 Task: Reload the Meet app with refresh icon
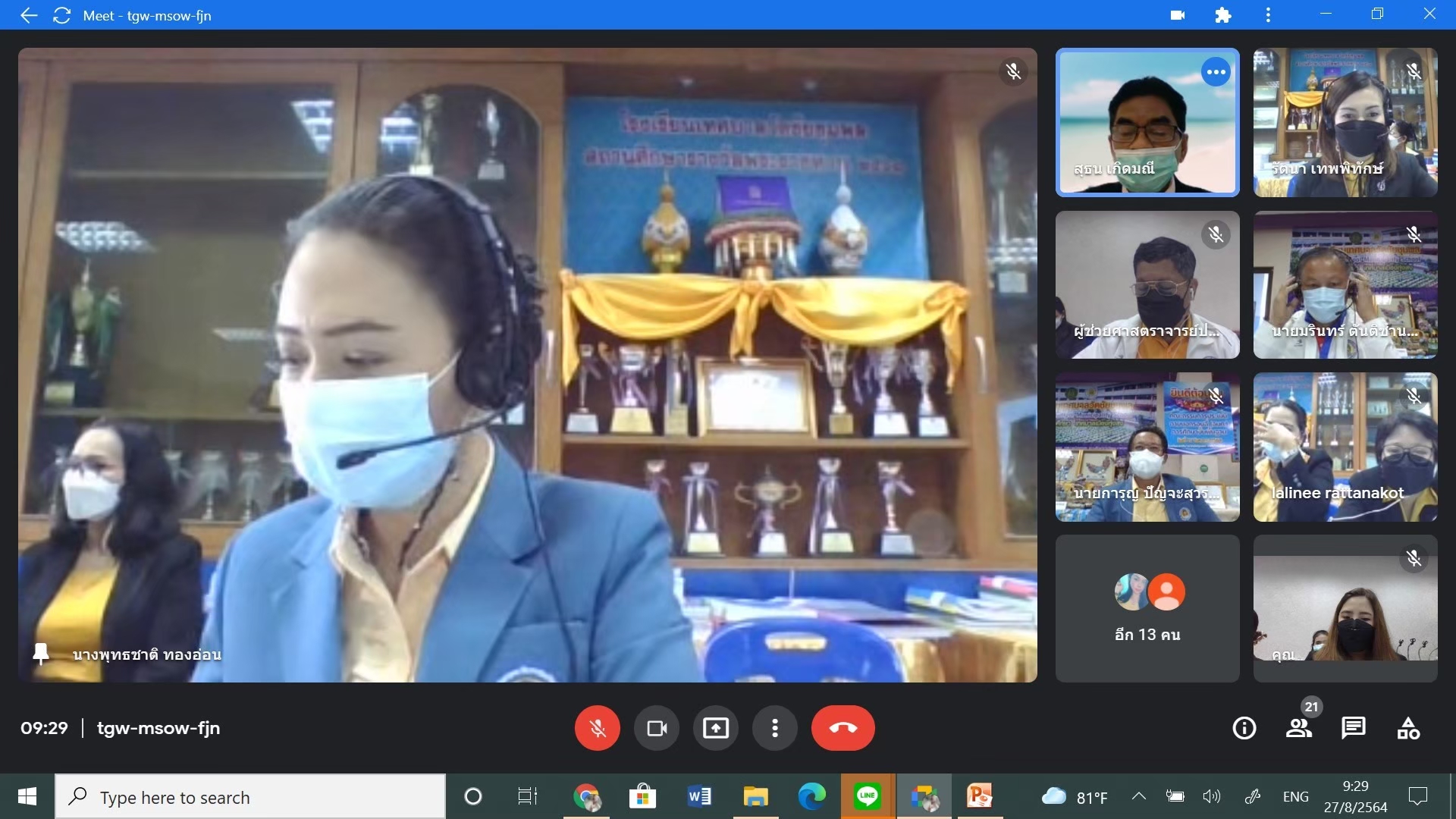coord(62,15)
